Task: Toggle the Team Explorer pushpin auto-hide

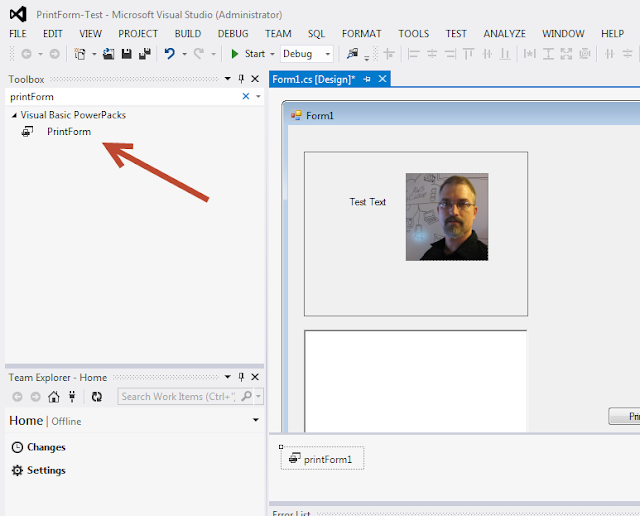Action: [x=241, y=377]
